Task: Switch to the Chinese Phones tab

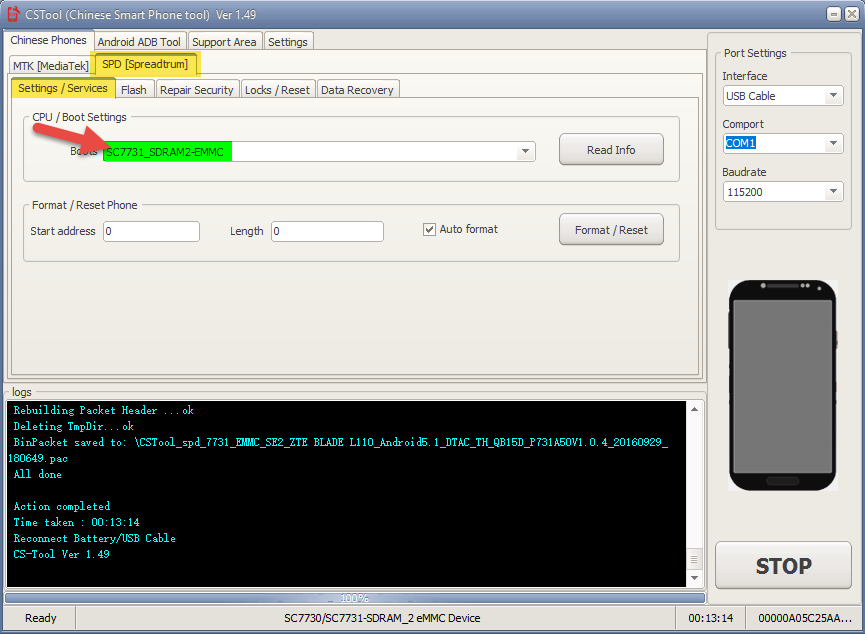Action: pyautogui.click(x=49, y=40)
